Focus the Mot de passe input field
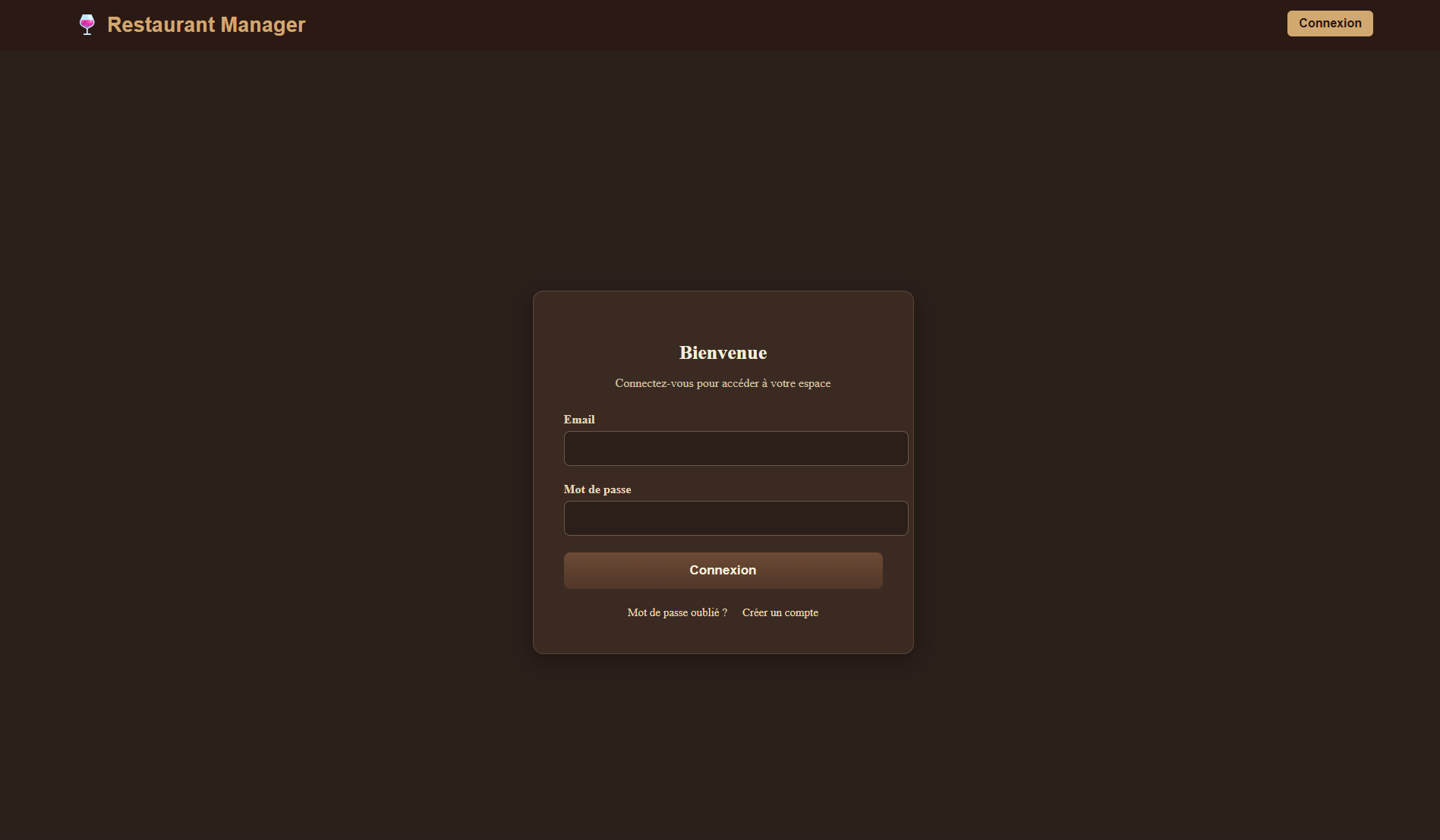Viewport: 1440px width, 840px height. 735,518
